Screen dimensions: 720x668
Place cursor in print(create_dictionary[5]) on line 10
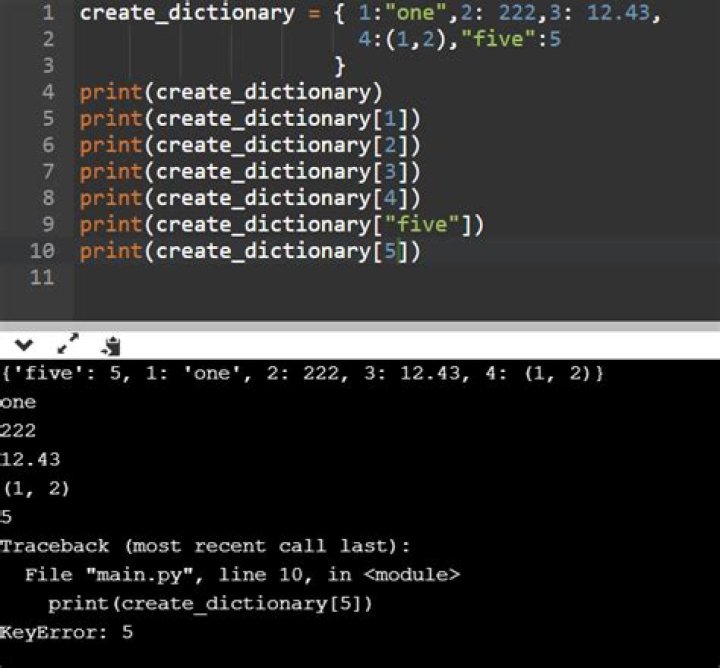[x=250, y=252]
